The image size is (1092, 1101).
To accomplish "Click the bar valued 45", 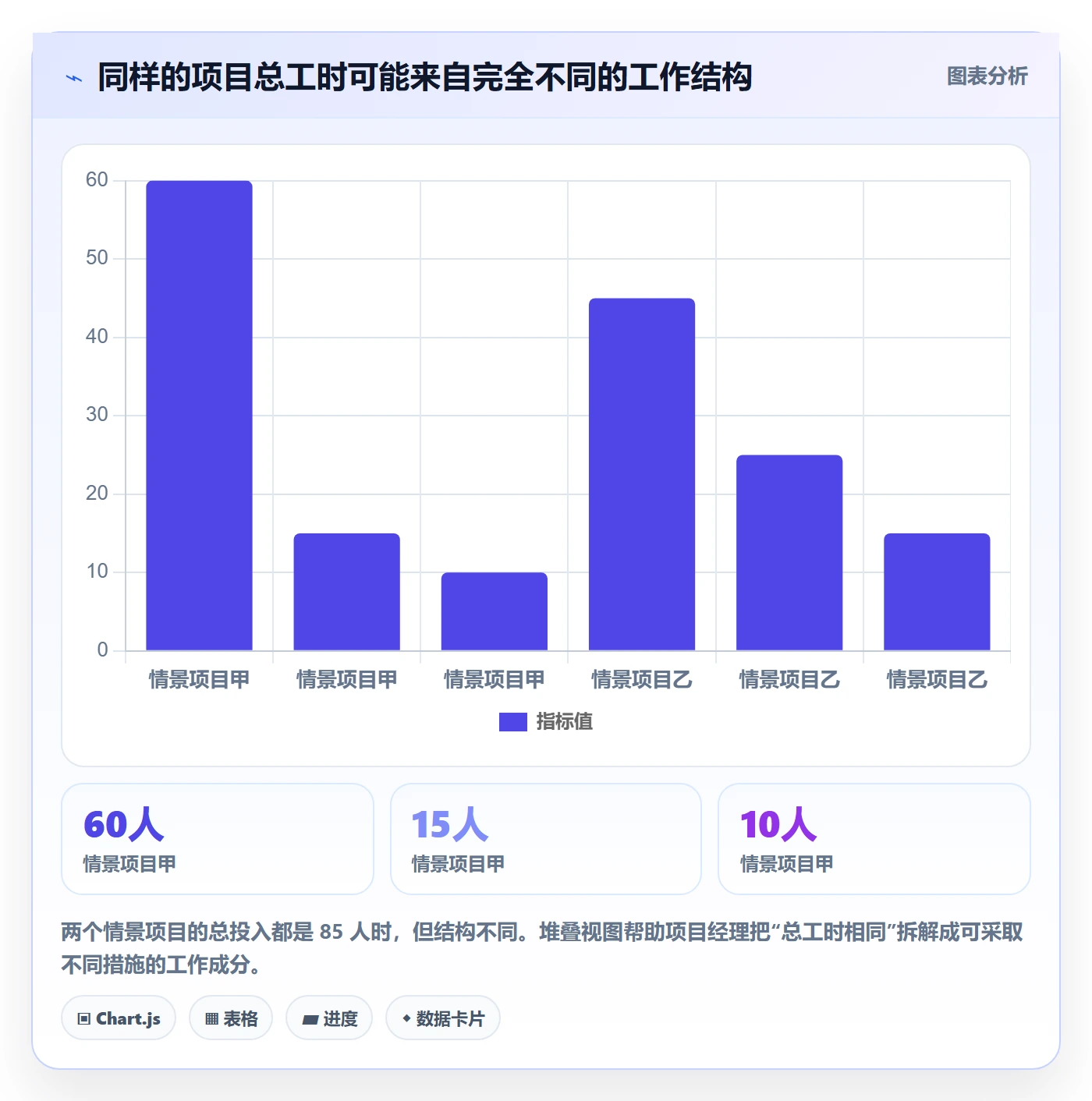I will click(x=642, y=474).
